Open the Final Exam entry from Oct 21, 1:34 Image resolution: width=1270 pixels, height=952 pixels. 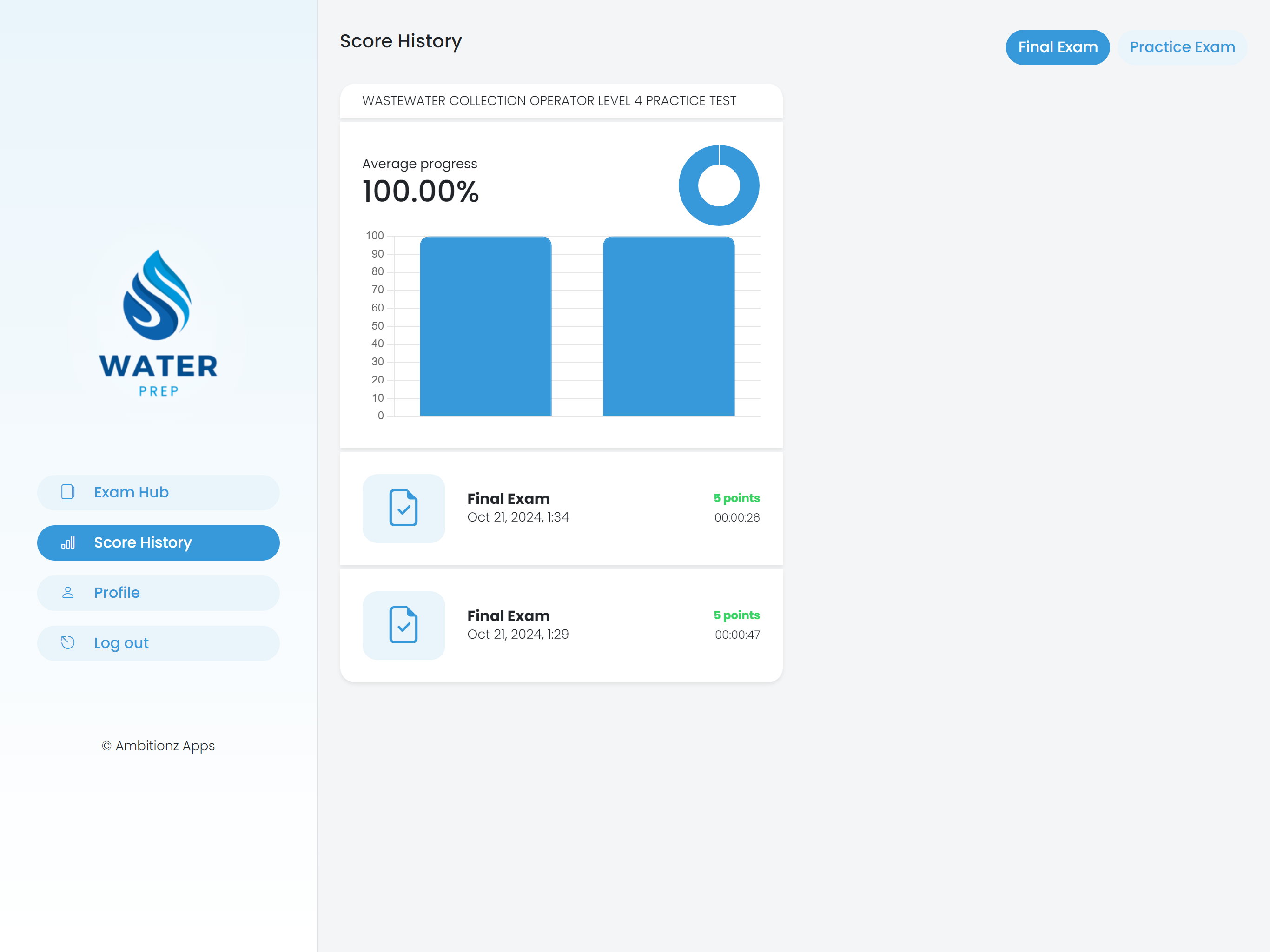[x=561, y=509]
